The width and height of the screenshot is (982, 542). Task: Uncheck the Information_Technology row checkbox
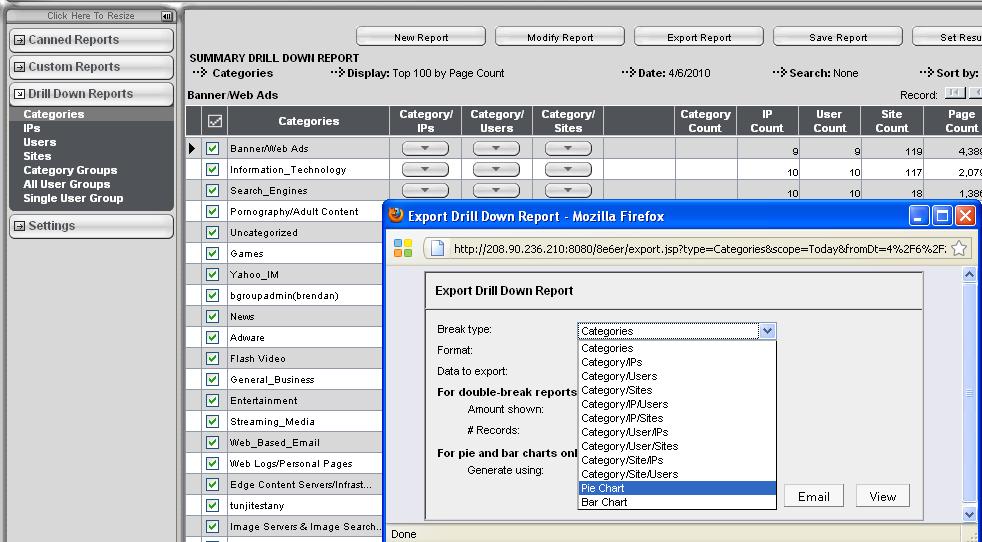(212, 170)
